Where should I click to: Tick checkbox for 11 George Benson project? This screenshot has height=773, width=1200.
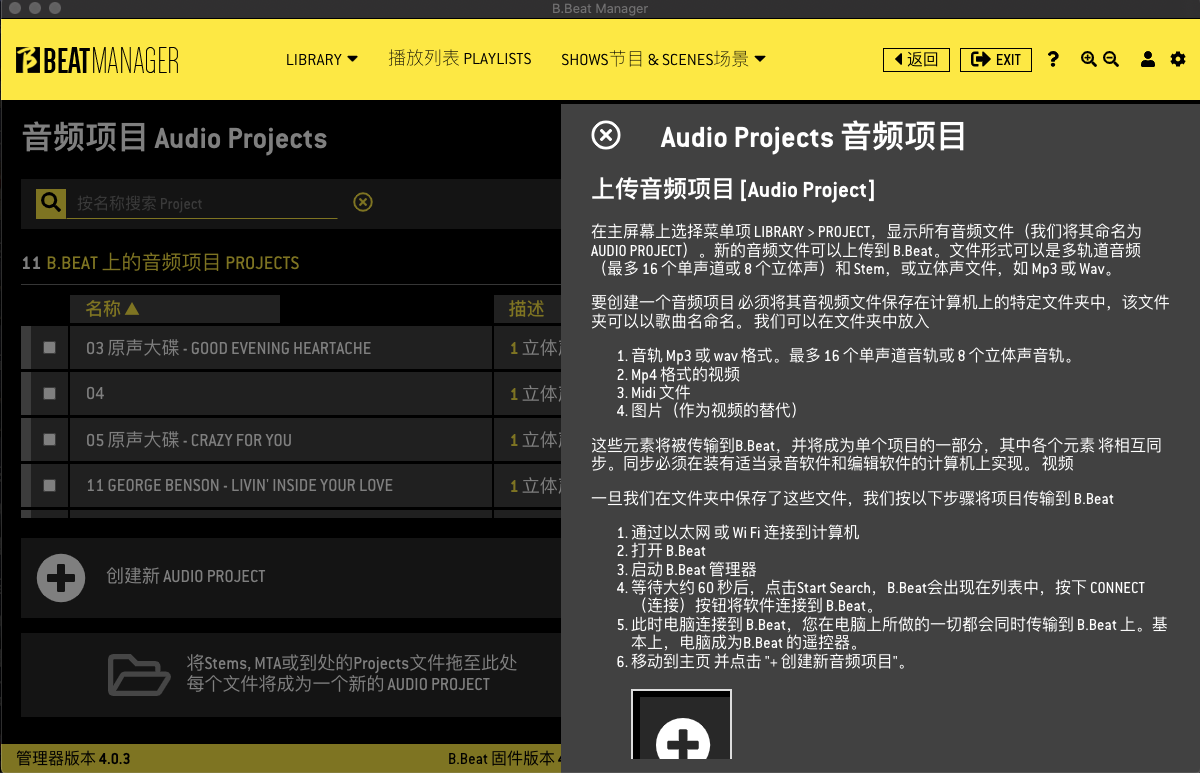coord(50,486)
